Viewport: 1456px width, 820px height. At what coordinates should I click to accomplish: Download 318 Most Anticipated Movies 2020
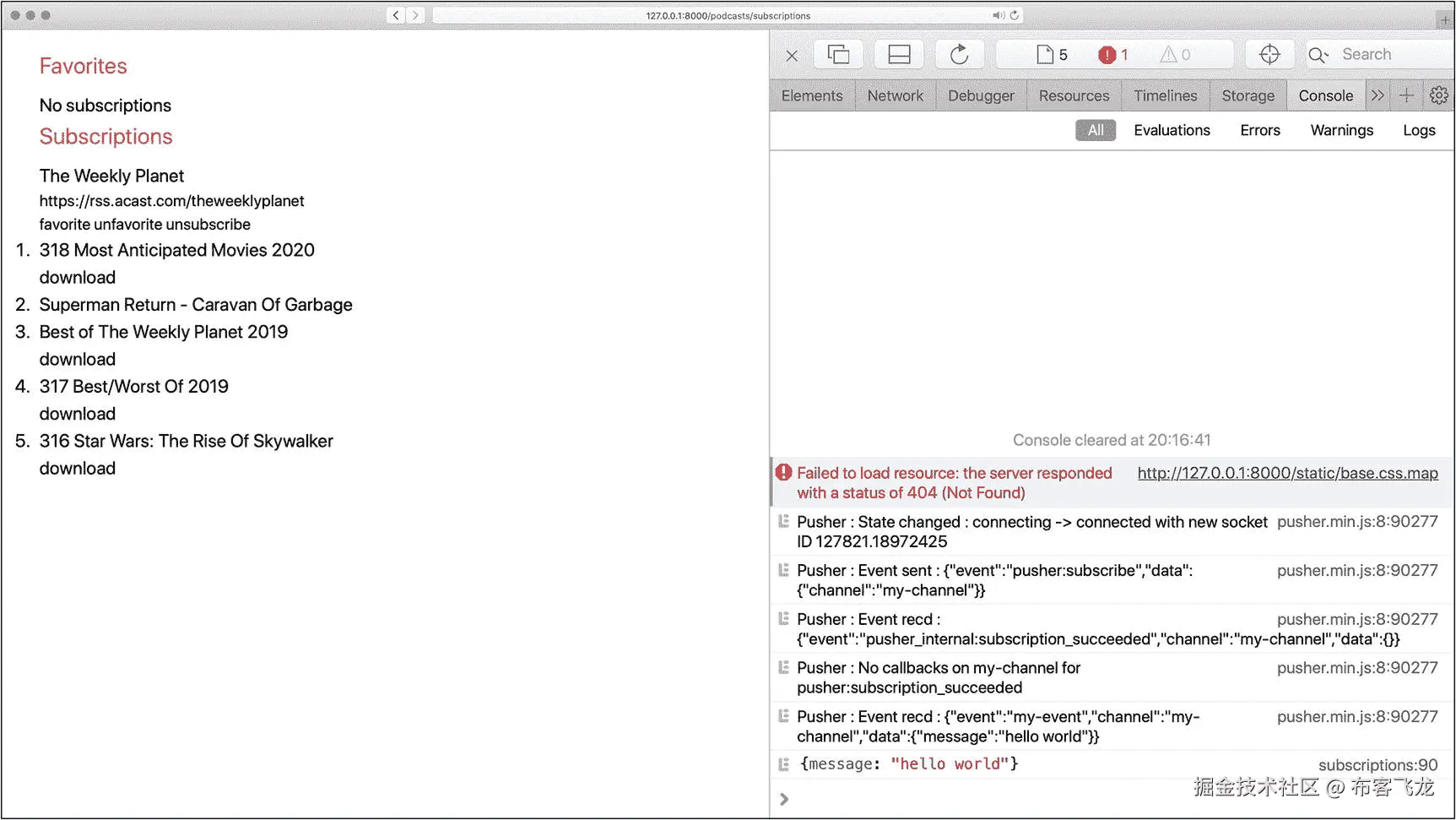(78, 278)
